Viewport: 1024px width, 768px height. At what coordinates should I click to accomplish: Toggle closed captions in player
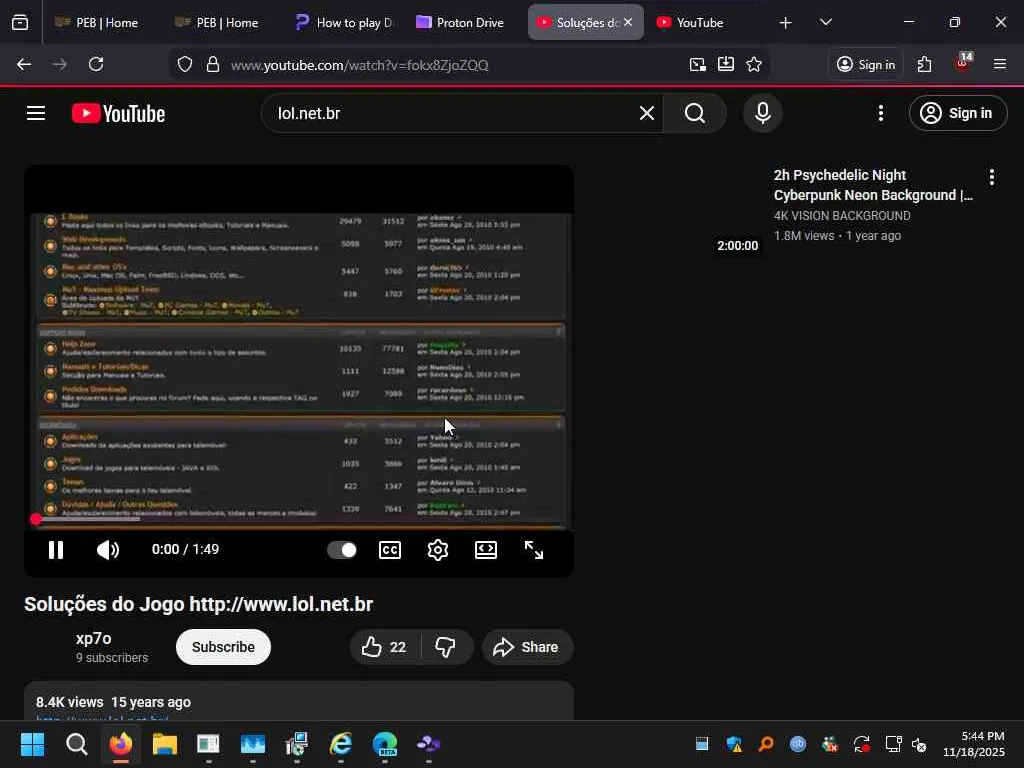[x=390, y=550]
